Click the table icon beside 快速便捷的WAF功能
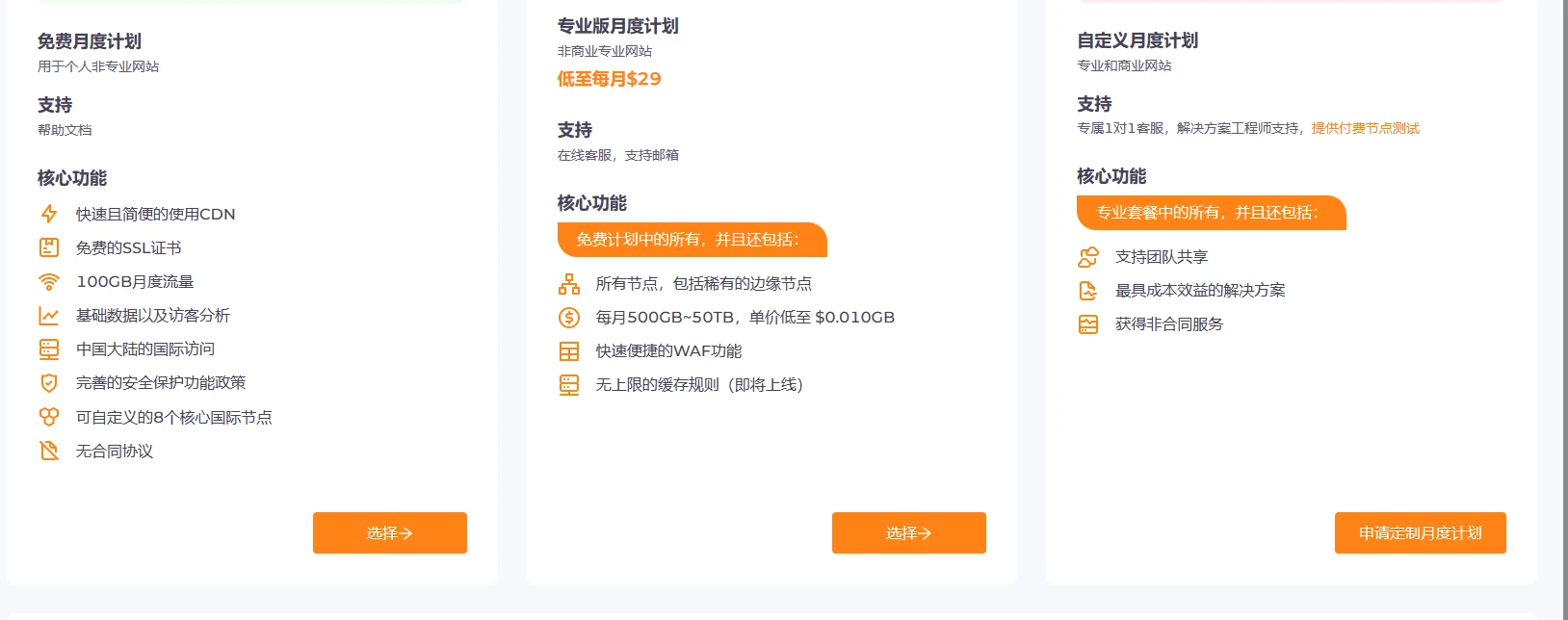Viewport: 1568px width, 620px height. click(569, 351)
